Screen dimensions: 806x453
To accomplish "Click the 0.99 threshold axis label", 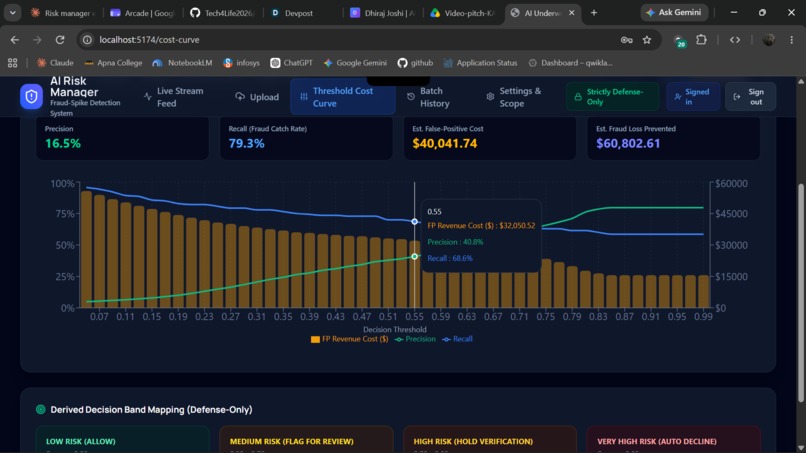I will pos(703,317).
